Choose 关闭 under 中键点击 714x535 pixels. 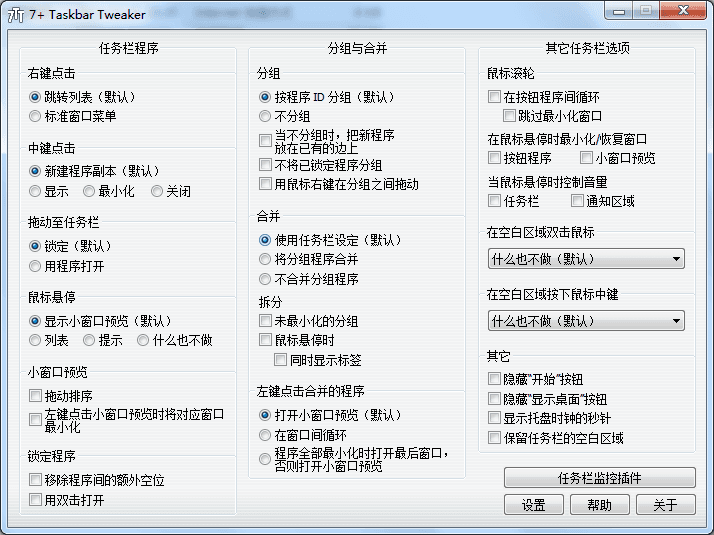tap(157, 191)
